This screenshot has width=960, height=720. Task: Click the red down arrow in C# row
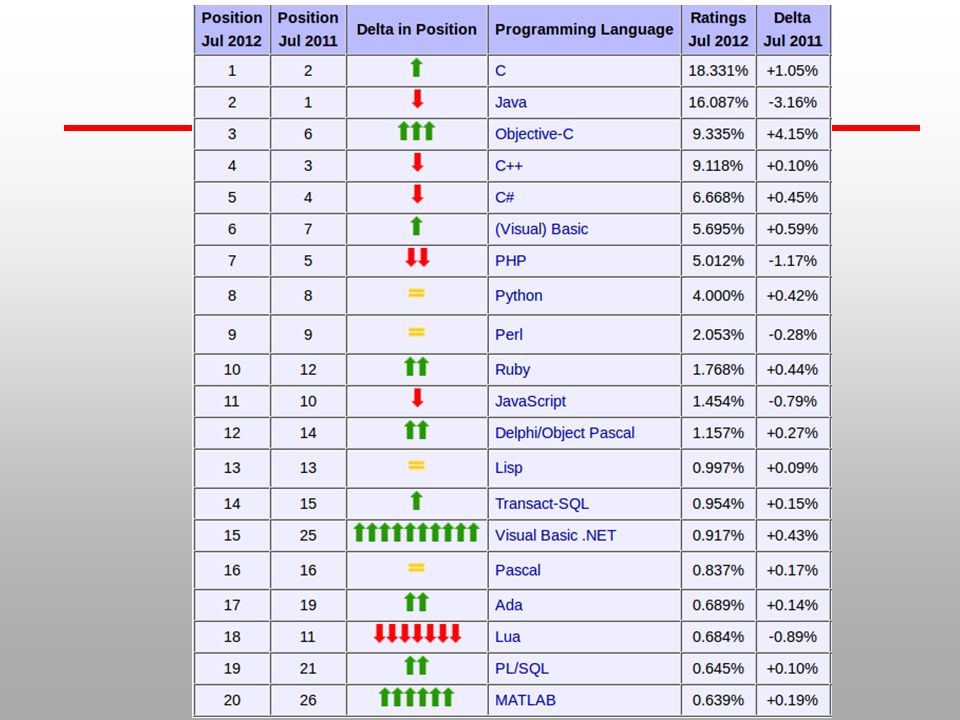(x=417, y=194)
